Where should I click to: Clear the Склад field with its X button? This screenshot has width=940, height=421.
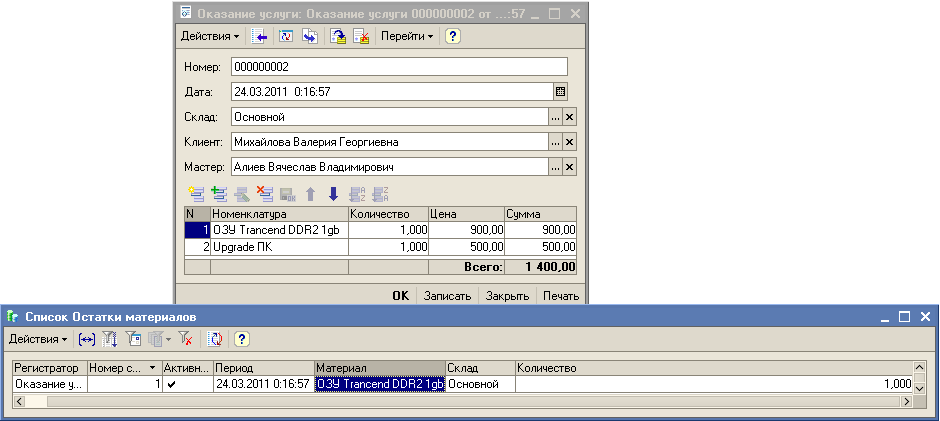point(570,117)
